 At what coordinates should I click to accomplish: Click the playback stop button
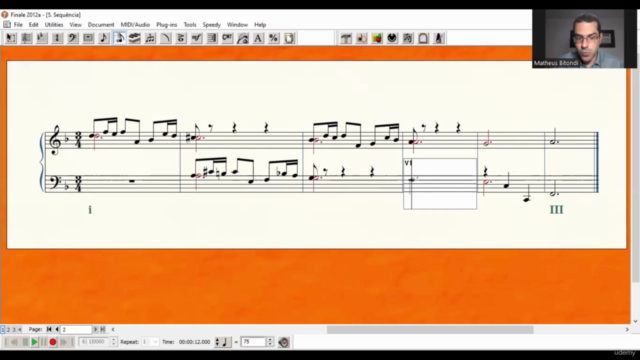click(25, 342)
